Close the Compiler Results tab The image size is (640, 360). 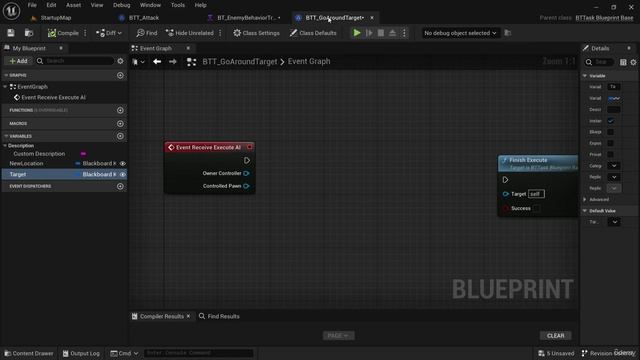click(188, 316)
